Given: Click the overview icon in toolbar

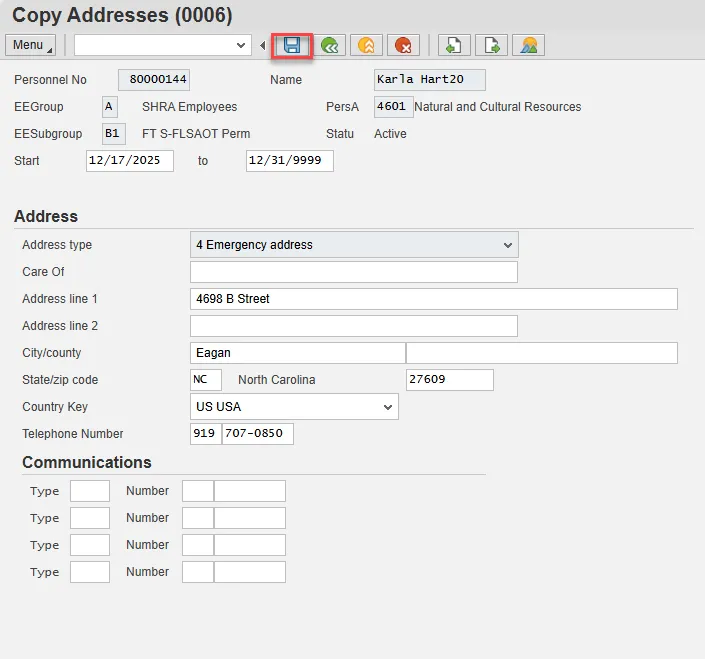Looking at the screenshot, I should point(528,45).
